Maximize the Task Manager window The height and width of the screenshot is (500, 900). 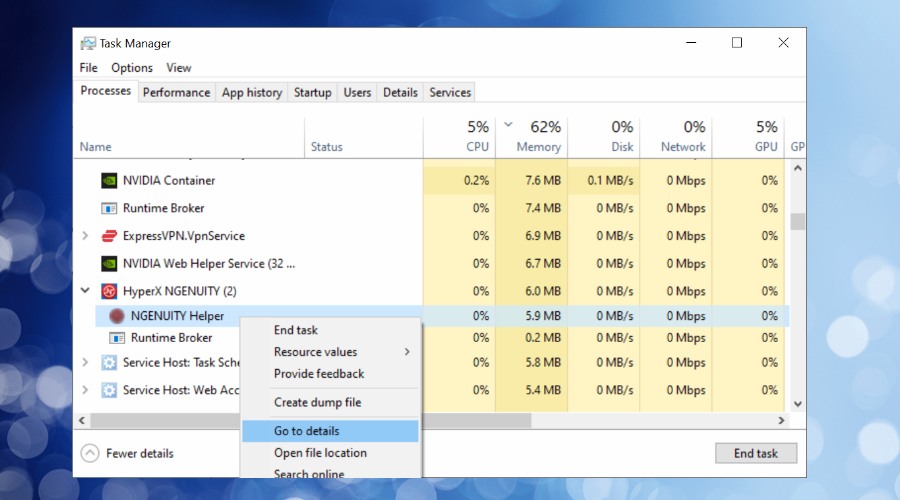point(737,43)
